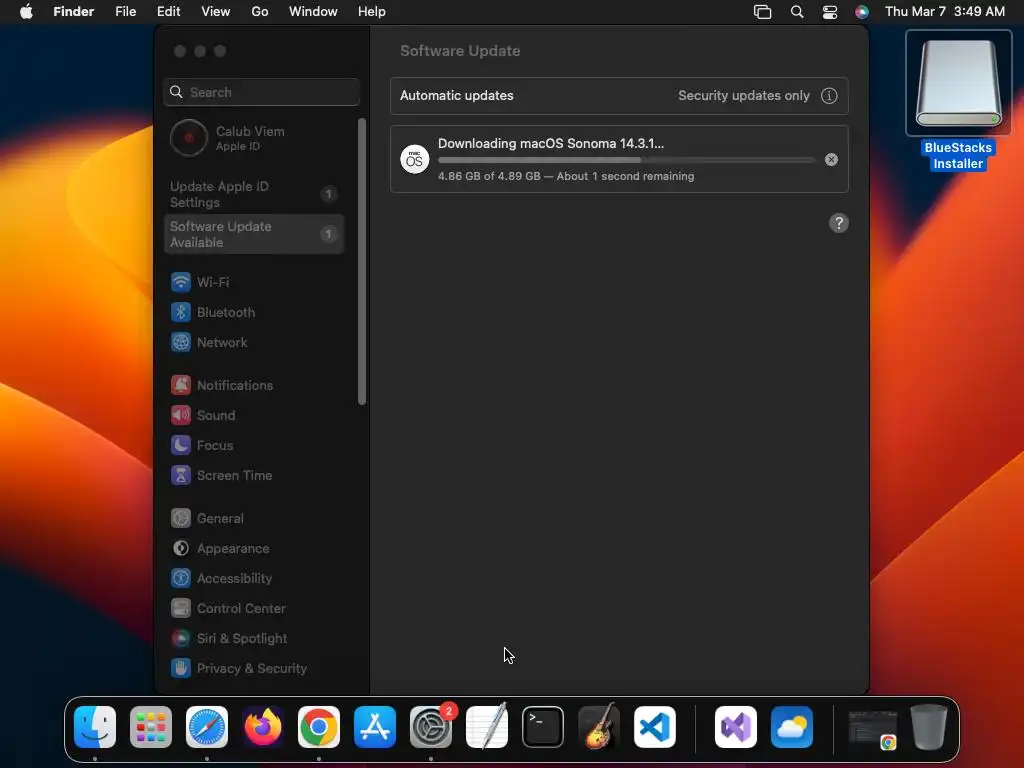Open Control Center from menu bar
1024x768 pixels.
point(829,12)
